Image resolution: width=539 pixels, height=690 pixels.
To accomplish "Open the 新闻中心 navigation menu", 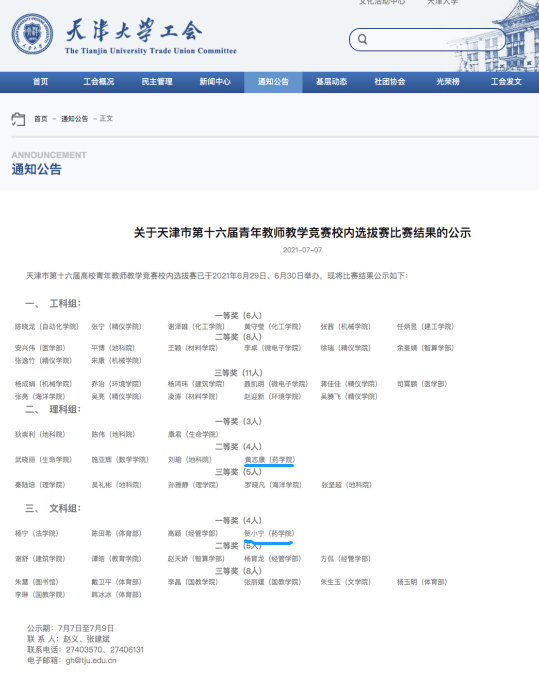I will coord(215,82).
